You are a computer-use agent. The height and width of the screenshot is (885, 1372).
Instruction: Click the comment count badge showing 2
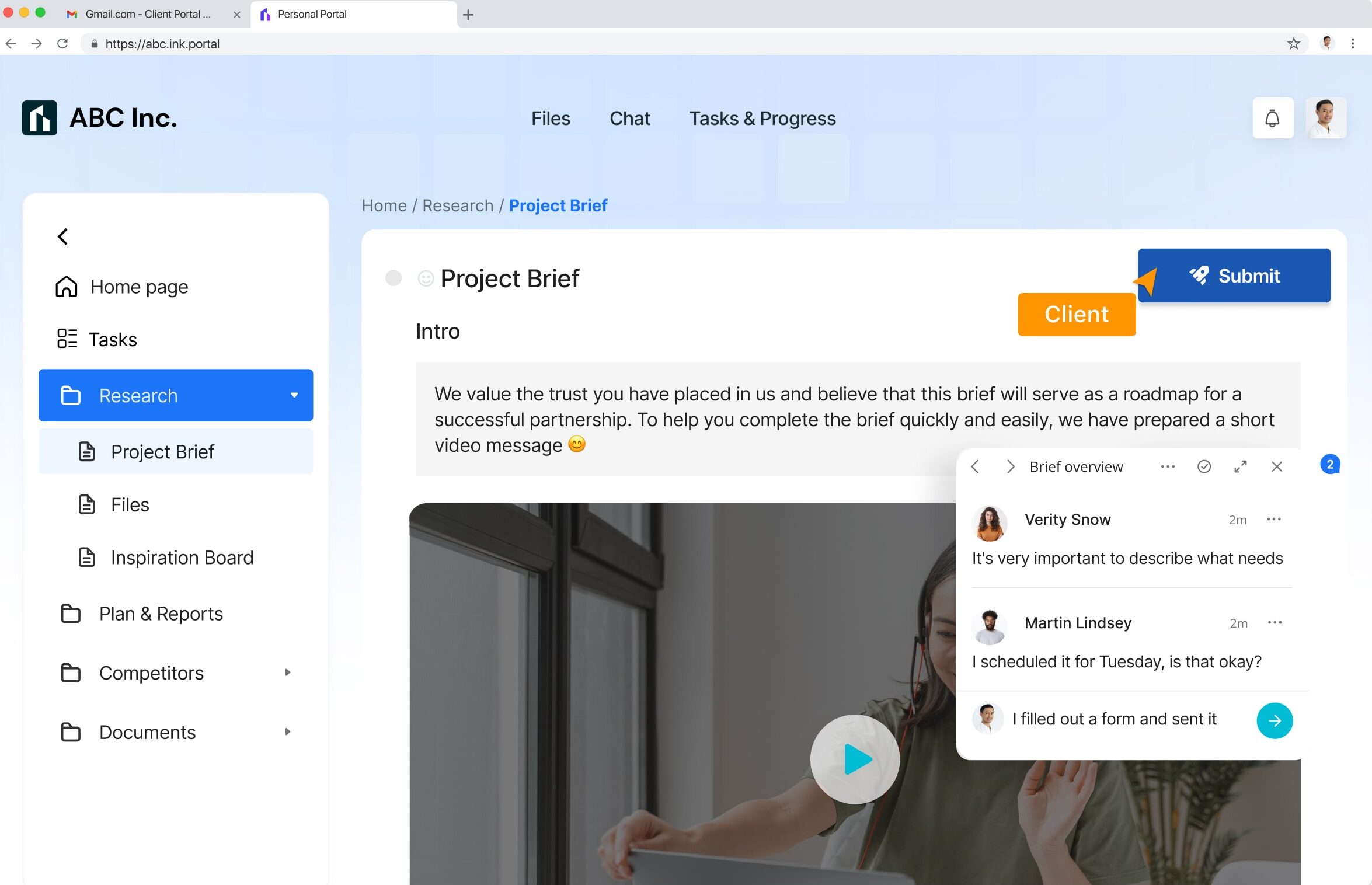[x=1330, y=464]
